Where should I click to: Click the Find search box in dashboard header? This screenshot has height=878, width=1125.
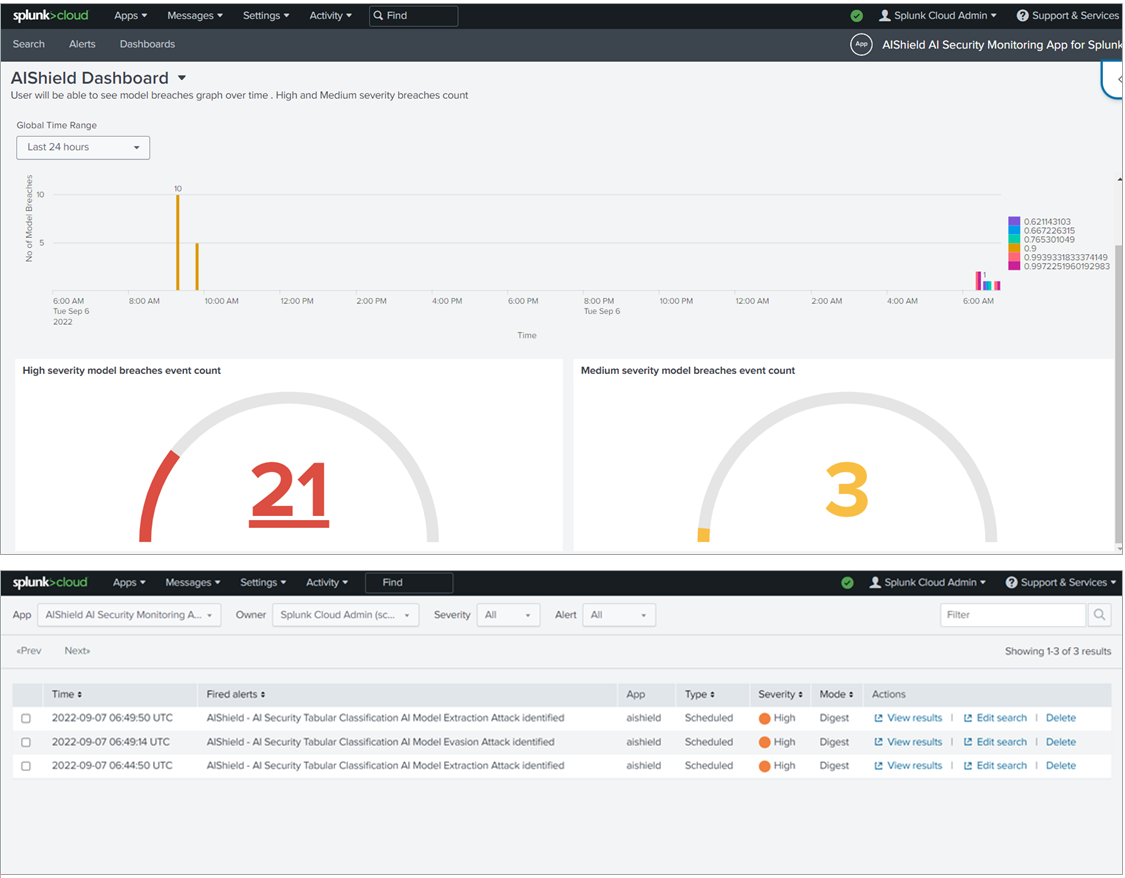(413, 16)
